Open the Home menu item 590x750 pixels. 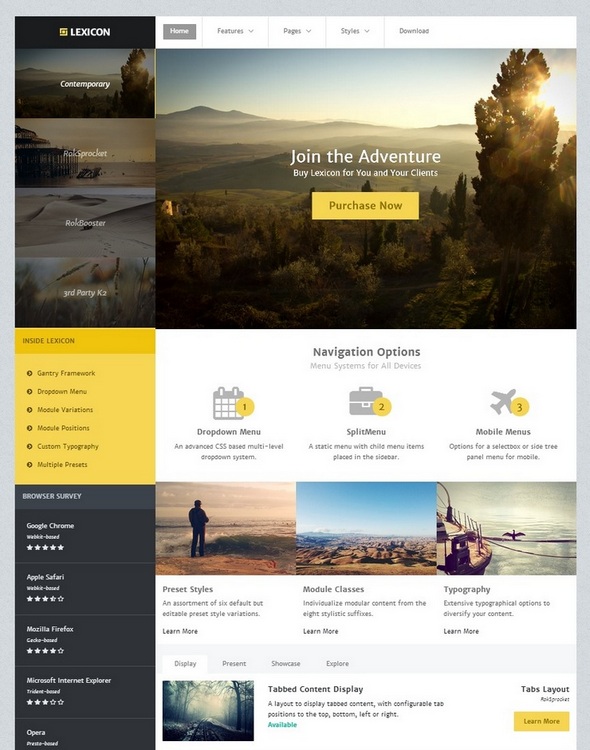179,31
